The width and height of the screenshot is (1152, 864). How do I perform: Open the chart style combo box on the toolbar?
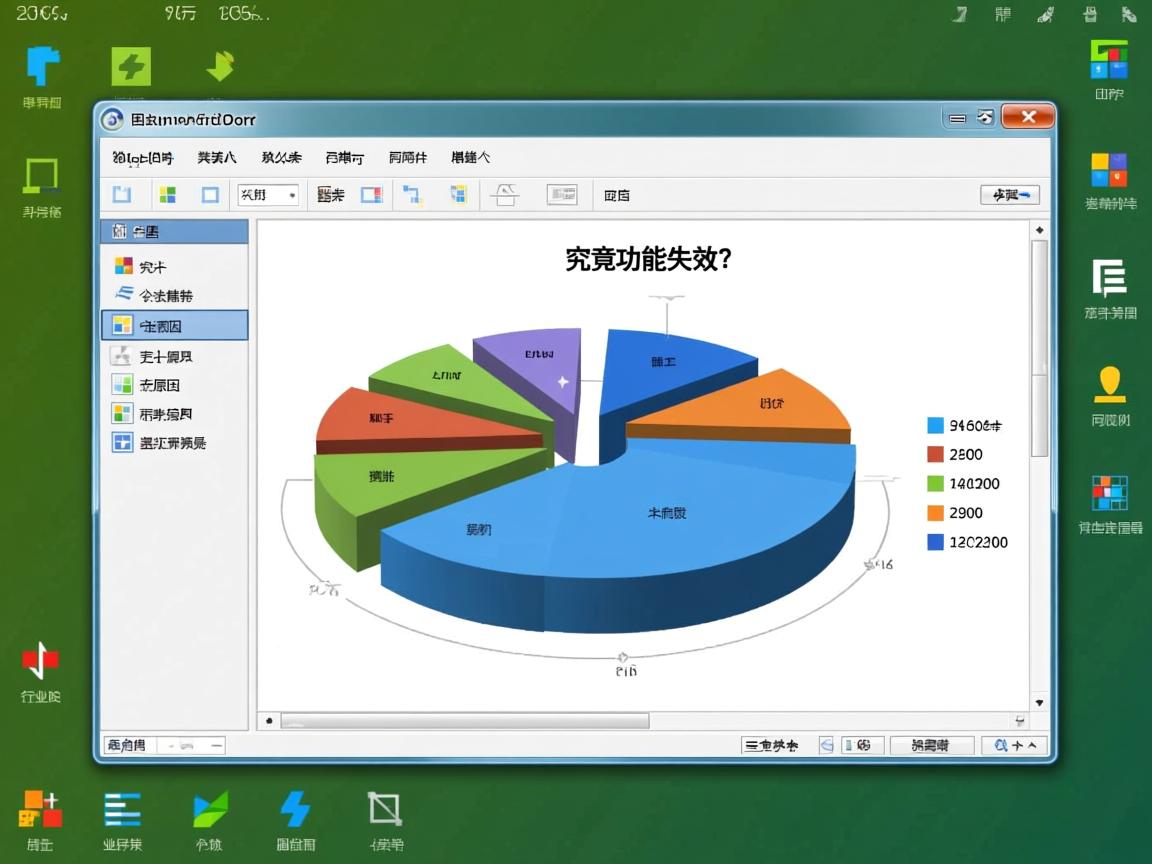267,195
